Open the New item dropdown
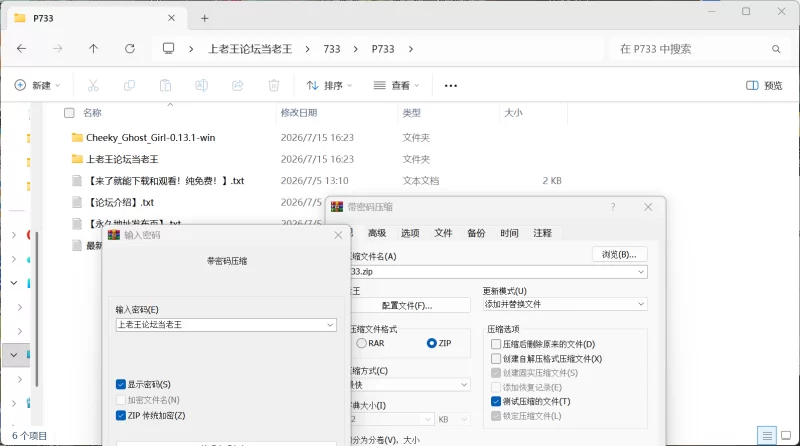 37,85
